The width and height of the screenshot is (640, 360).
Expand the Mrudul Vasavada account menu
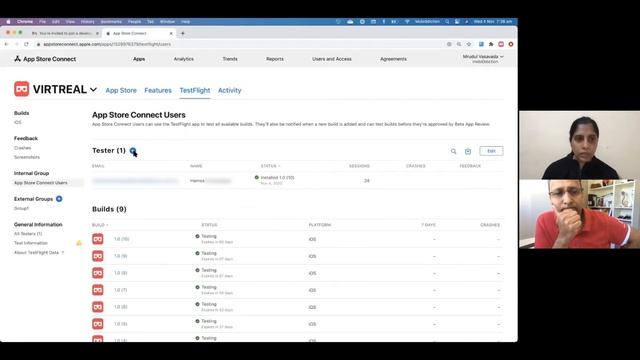[x=482, y=59]
